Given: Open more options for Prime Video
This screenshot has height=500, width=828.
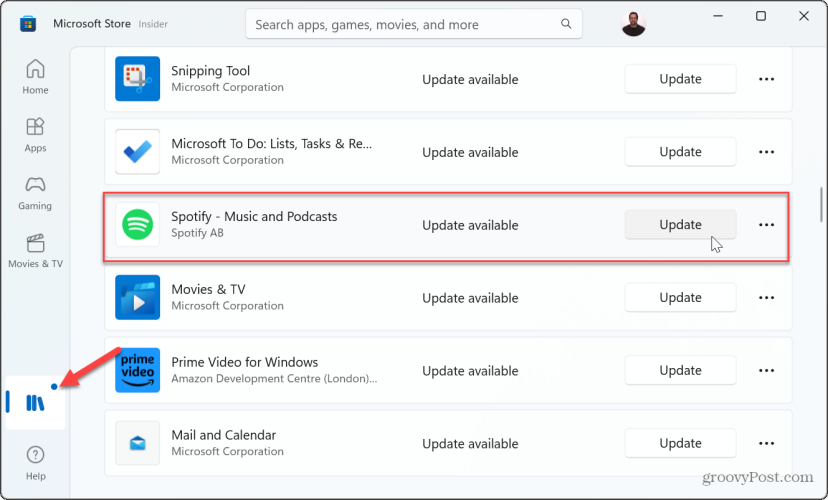Looking at the screenshot, I should 766,371.
